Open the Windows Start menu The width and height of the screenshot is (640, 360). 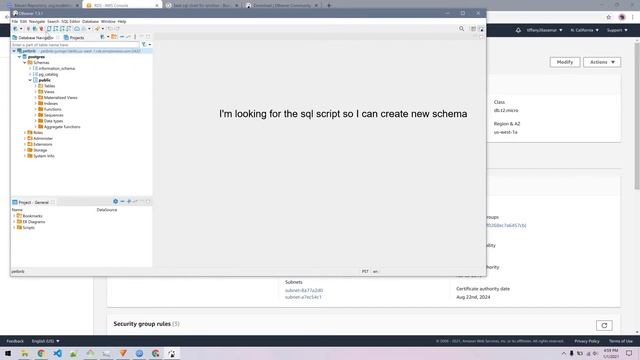pos(8,353)
